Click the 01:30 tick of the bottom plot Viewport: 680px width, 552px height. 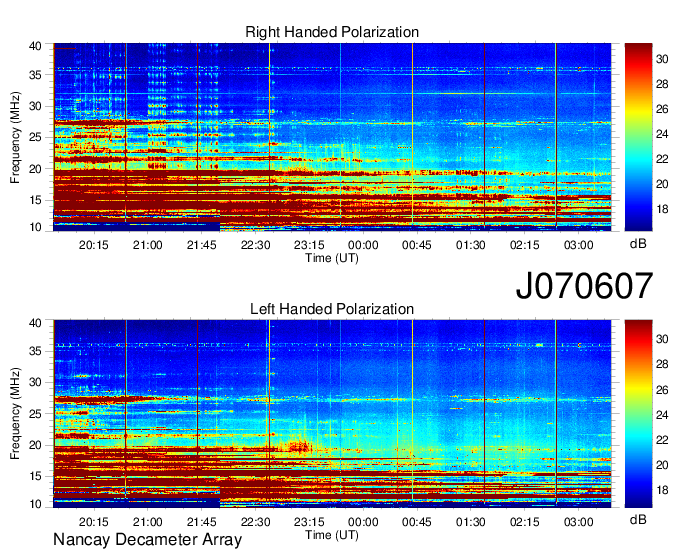coord(471,522)
